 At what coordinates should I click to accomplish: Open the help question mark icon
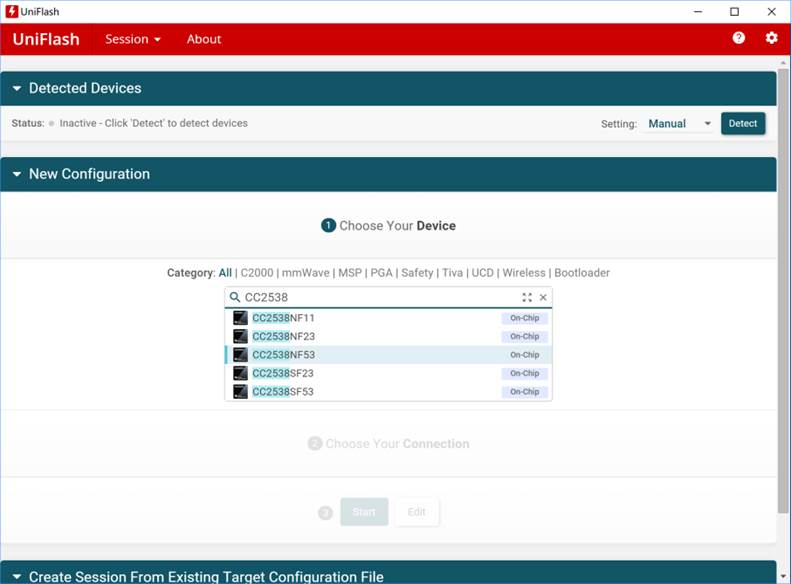pos(739,38)
